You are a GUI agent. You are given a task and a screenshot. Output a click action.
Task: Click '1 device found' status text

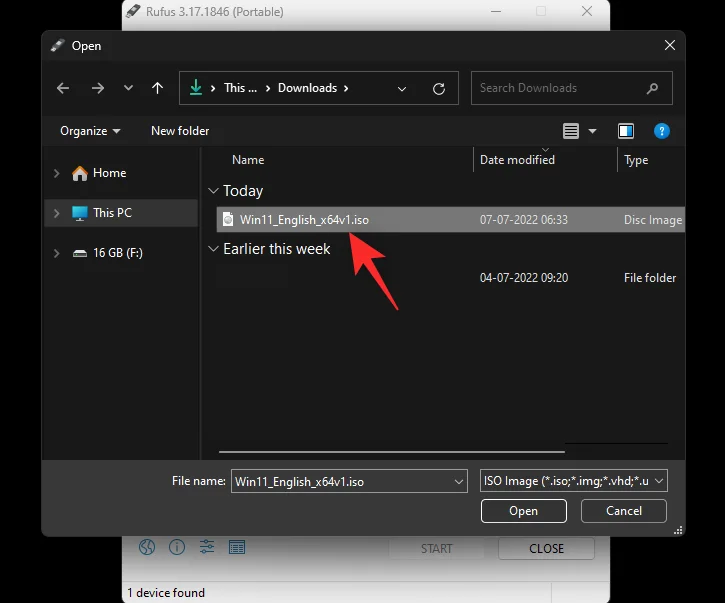coord(166,593)
